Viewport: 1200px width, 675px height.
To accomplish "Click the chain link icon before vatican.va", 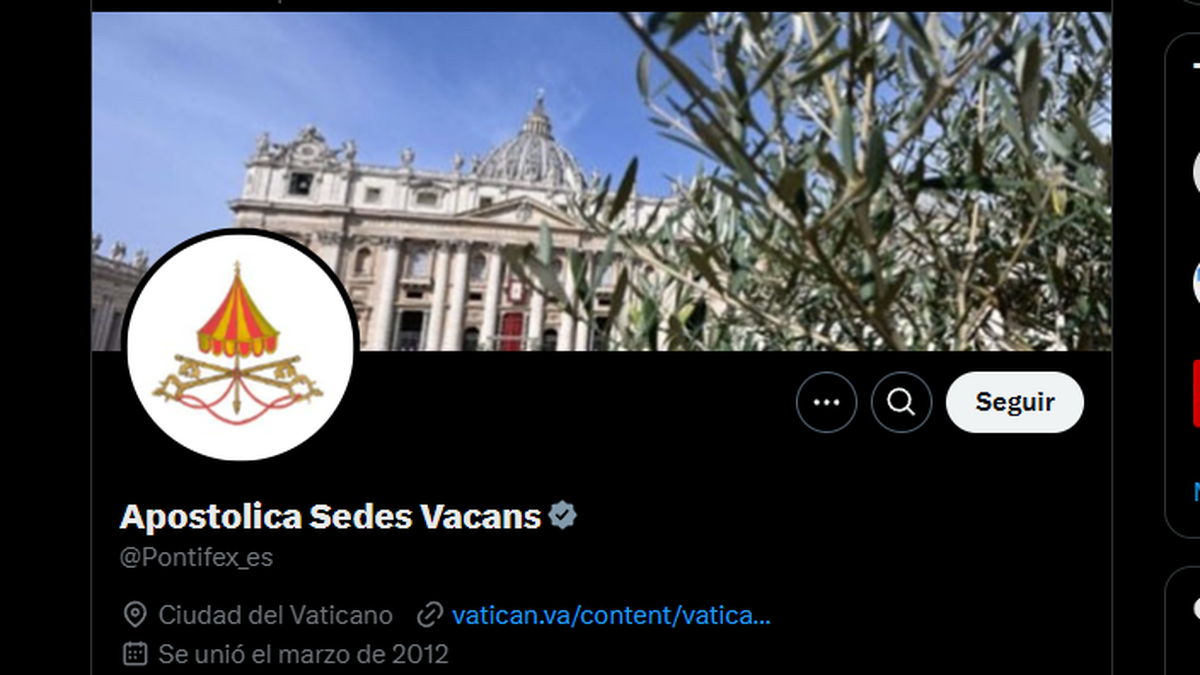I will pyautogui.click(x=430, y=614).
